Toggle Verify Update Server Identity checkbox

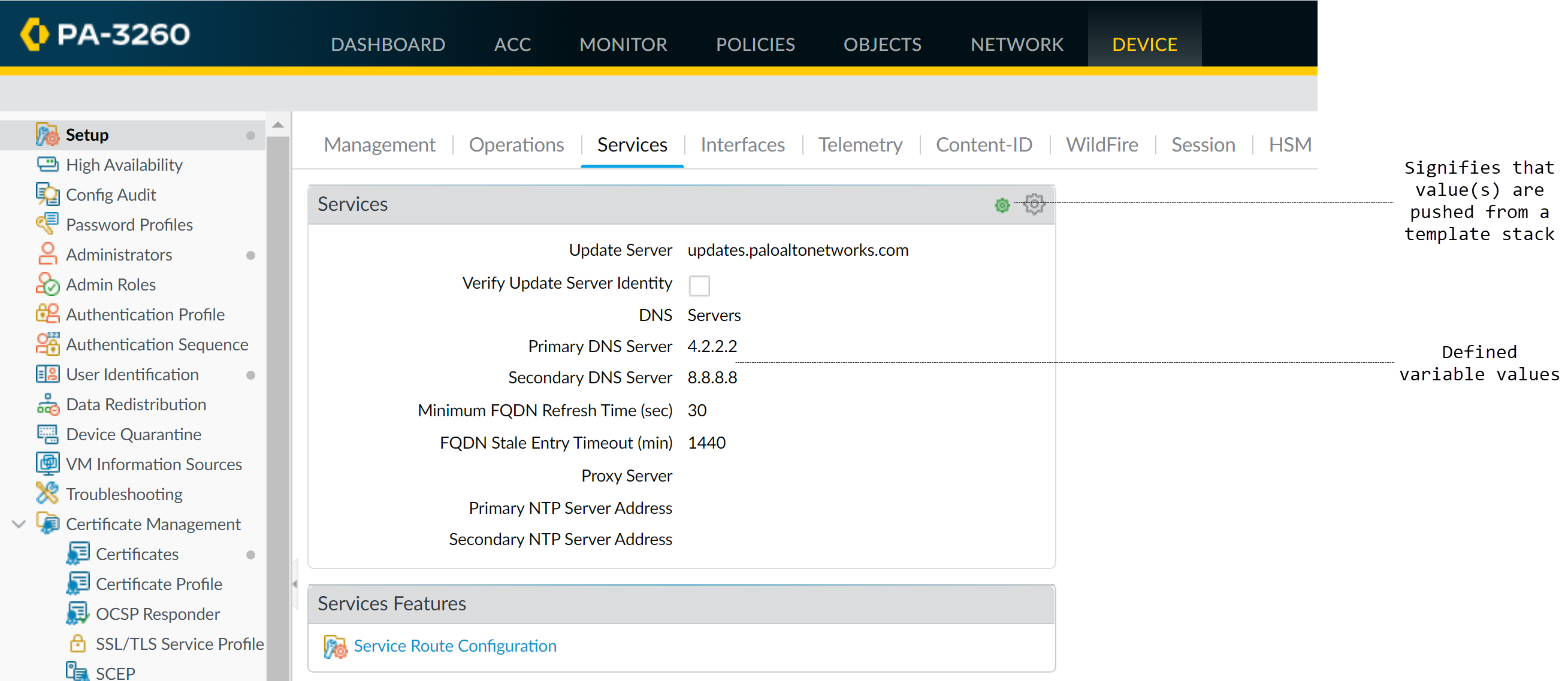(x=699, y=286)
